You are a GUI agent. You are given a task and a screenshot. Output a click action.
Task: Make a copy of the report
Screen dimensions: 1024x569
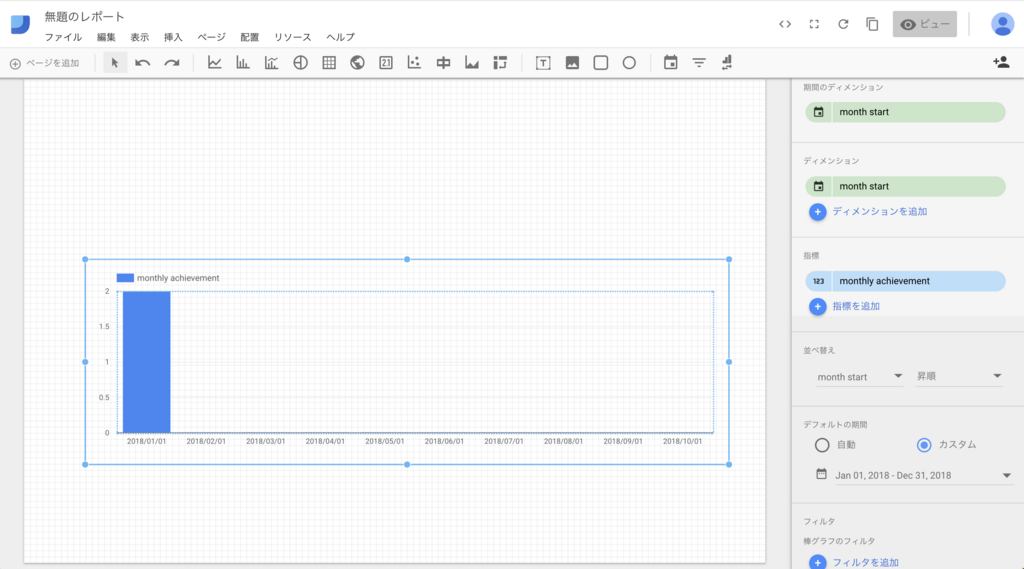coord(872,24)
